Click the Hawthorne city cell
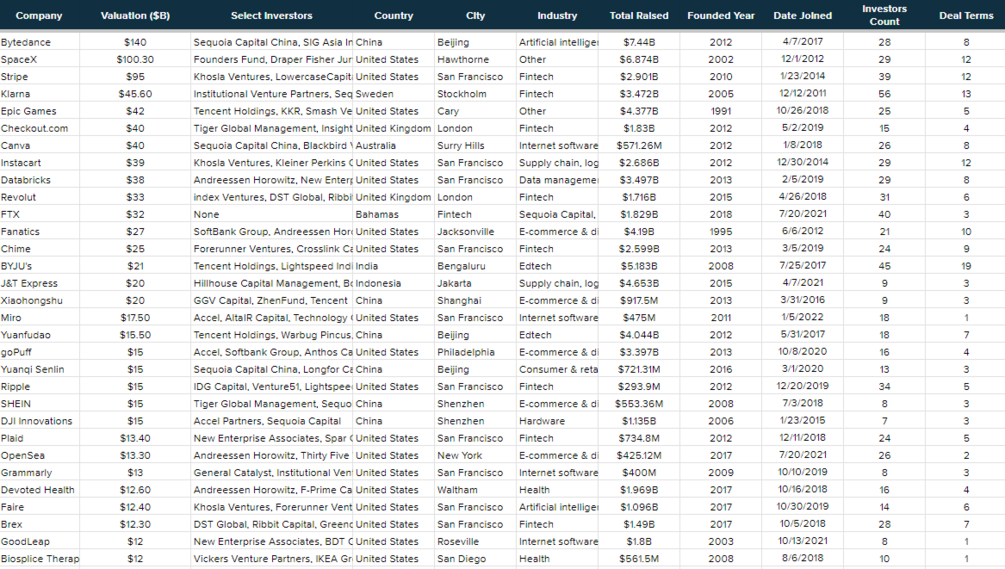 [x=476, y=60]
